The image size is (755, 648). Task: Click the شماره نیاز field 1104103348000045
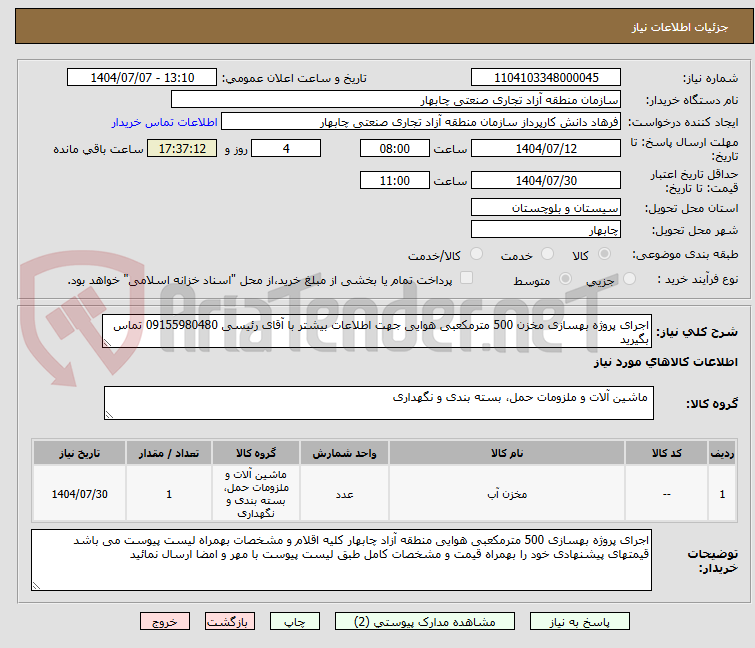tap(546, 78)
